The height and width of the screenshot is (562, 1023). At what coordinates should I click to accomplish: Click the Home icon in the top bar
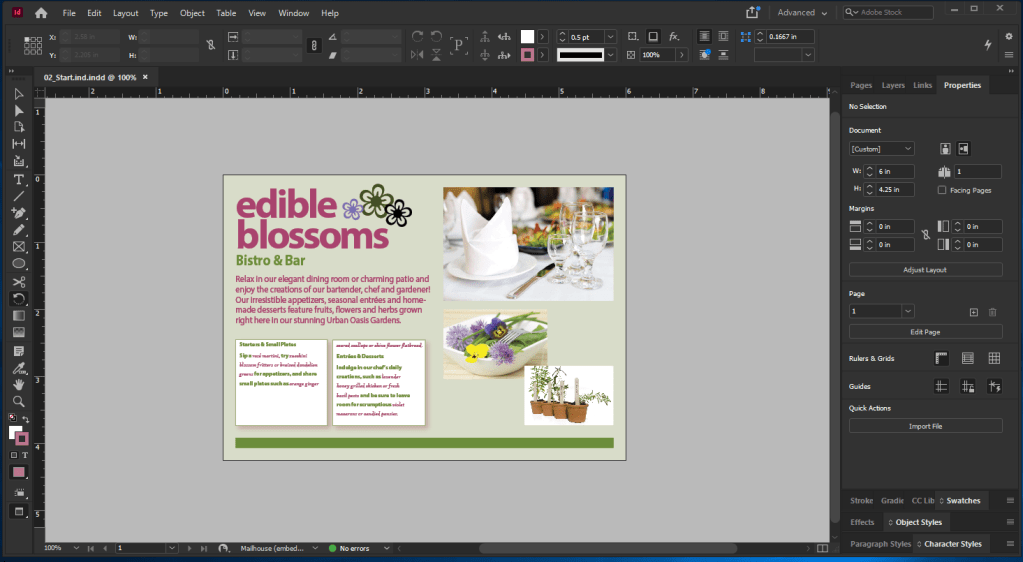click(x=41, y=13)
